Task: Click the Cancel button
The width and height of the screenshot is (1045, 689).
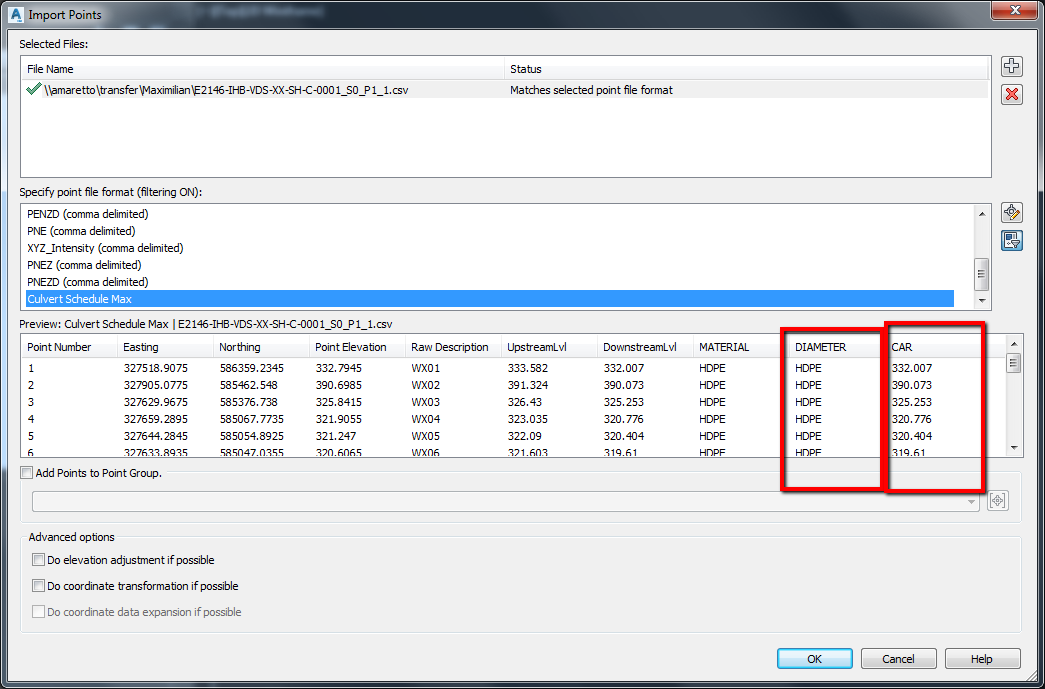Action: [898, 658]
